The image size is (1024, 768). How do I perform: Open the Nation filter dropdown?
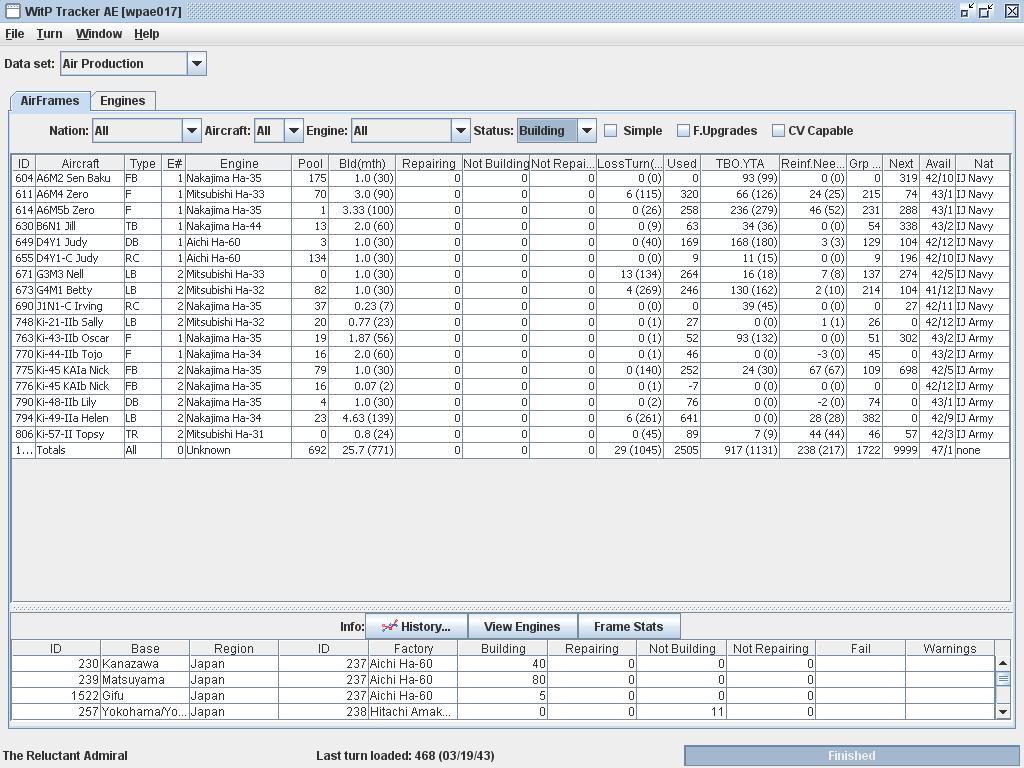(191, 131)
